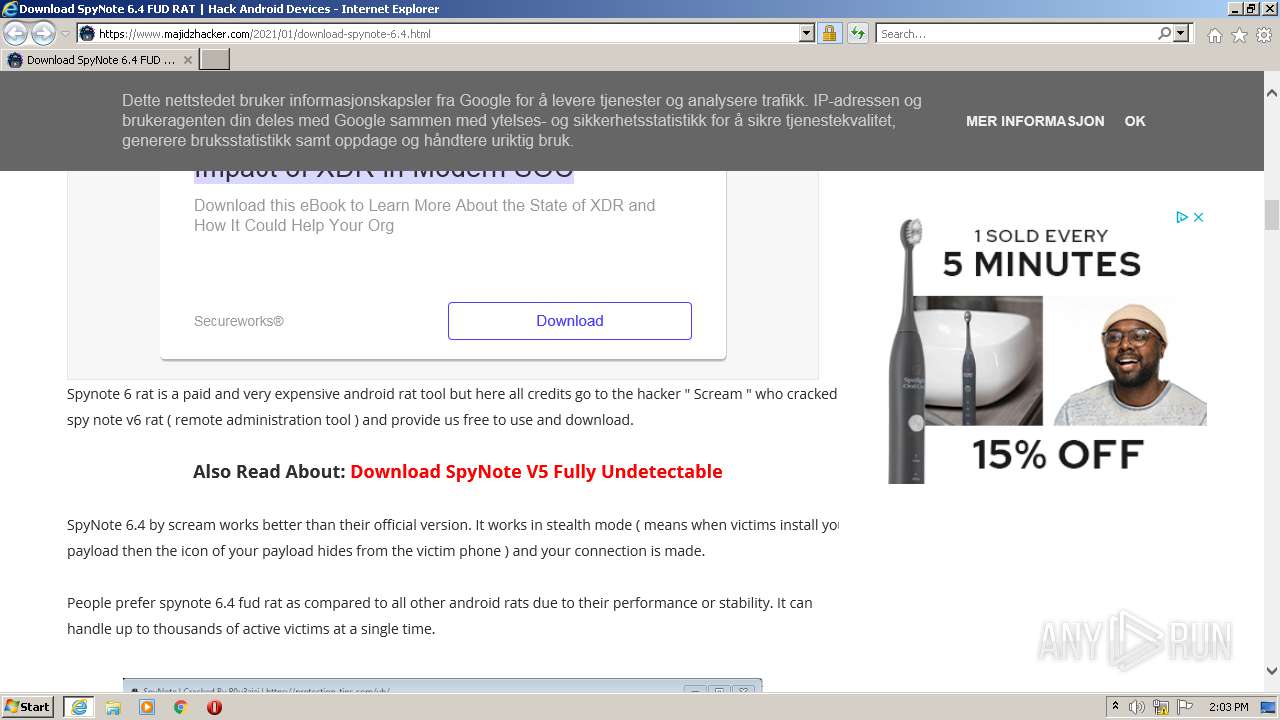This screenshot has height=720, width=1280.
Task: Click the Internet Explorer logo in title bar
Action: click(10, 9)
